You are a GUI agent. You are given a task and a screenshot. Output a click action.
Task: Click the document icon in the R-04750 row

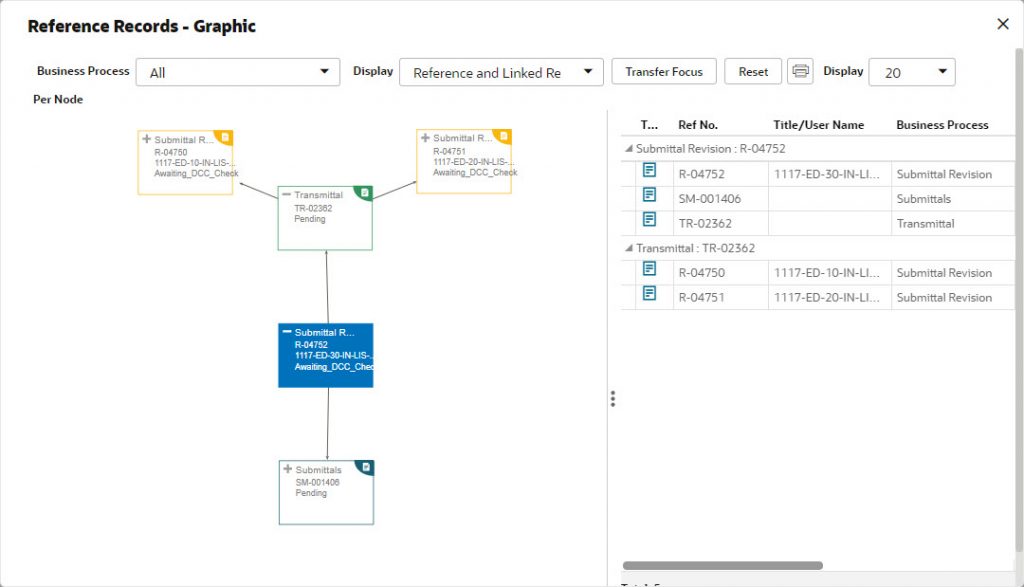pos(650,269)
